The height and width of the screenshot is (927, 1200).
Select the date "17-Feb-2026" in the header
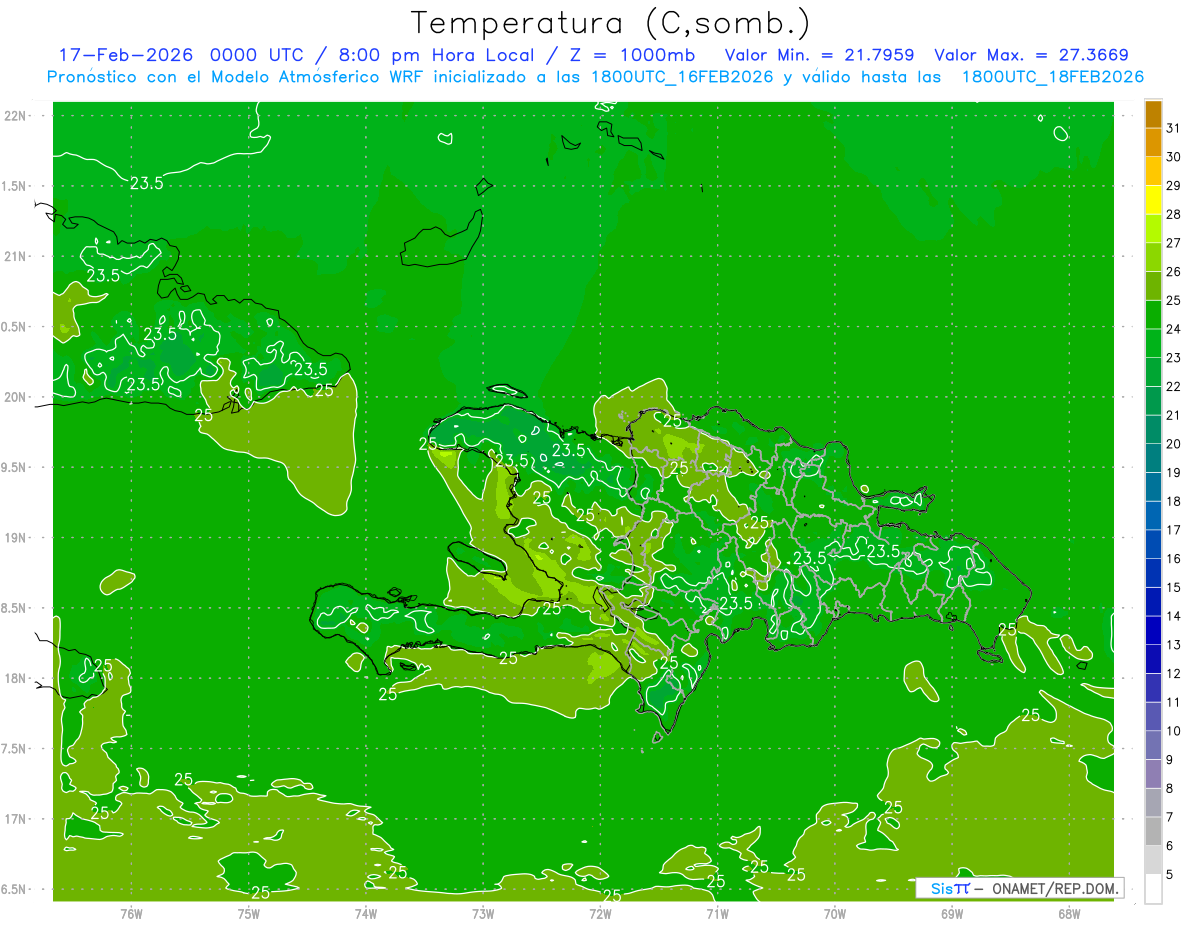126,54
